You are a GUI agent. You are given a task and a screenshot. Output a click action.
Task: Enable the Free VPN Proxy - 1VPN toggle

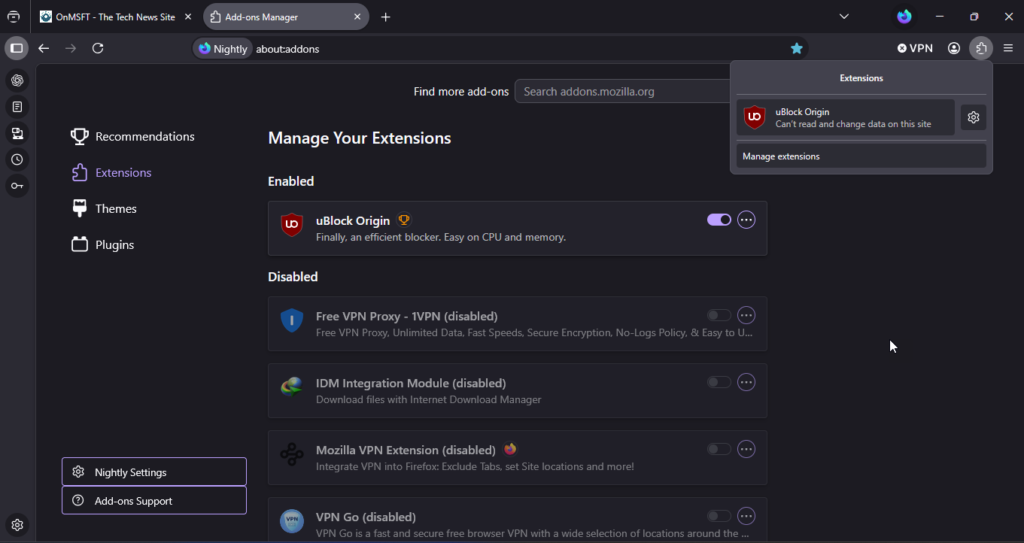tap(719, 316)
